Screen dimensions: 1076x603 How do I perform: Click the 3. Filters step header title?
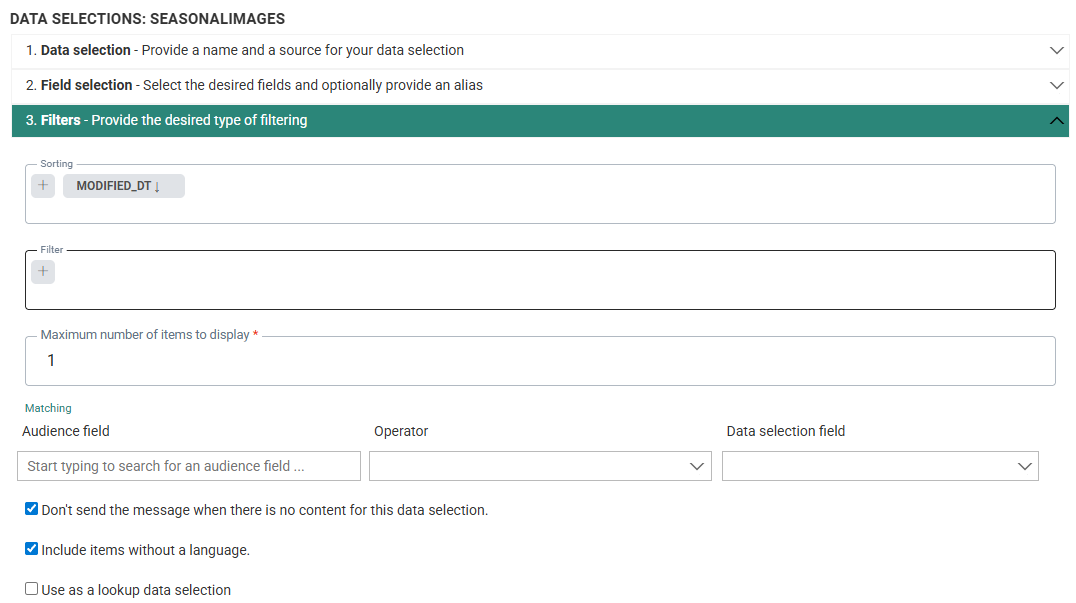tap(166, 120)
